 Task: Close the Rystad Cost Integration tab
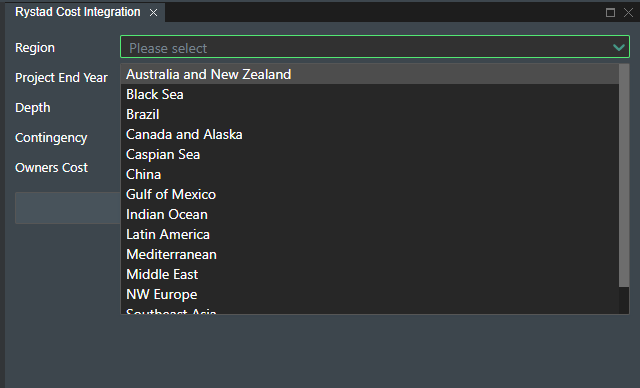click(x=153, y=13)
